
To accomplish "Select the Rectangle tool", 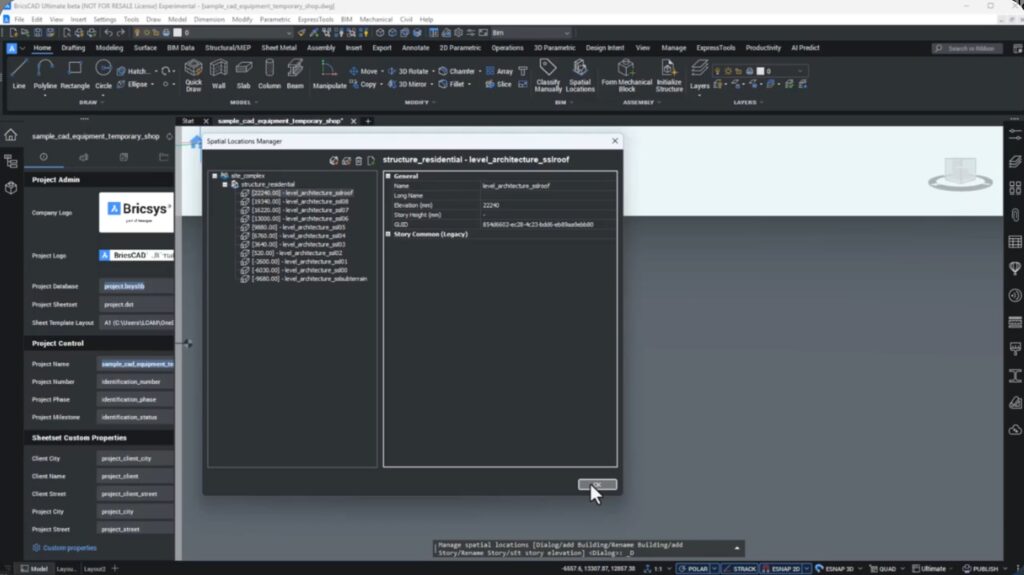I will [x=74, y=74].
